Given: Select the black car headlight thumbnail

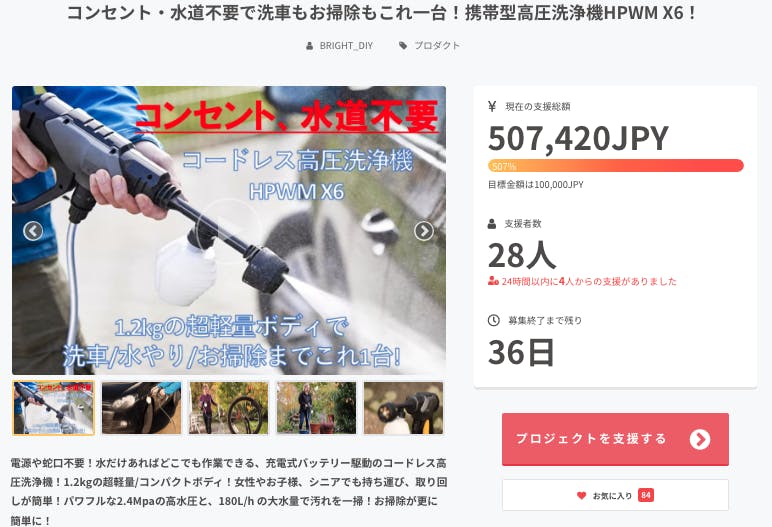Looking at the screenshot, I should 141,408.
